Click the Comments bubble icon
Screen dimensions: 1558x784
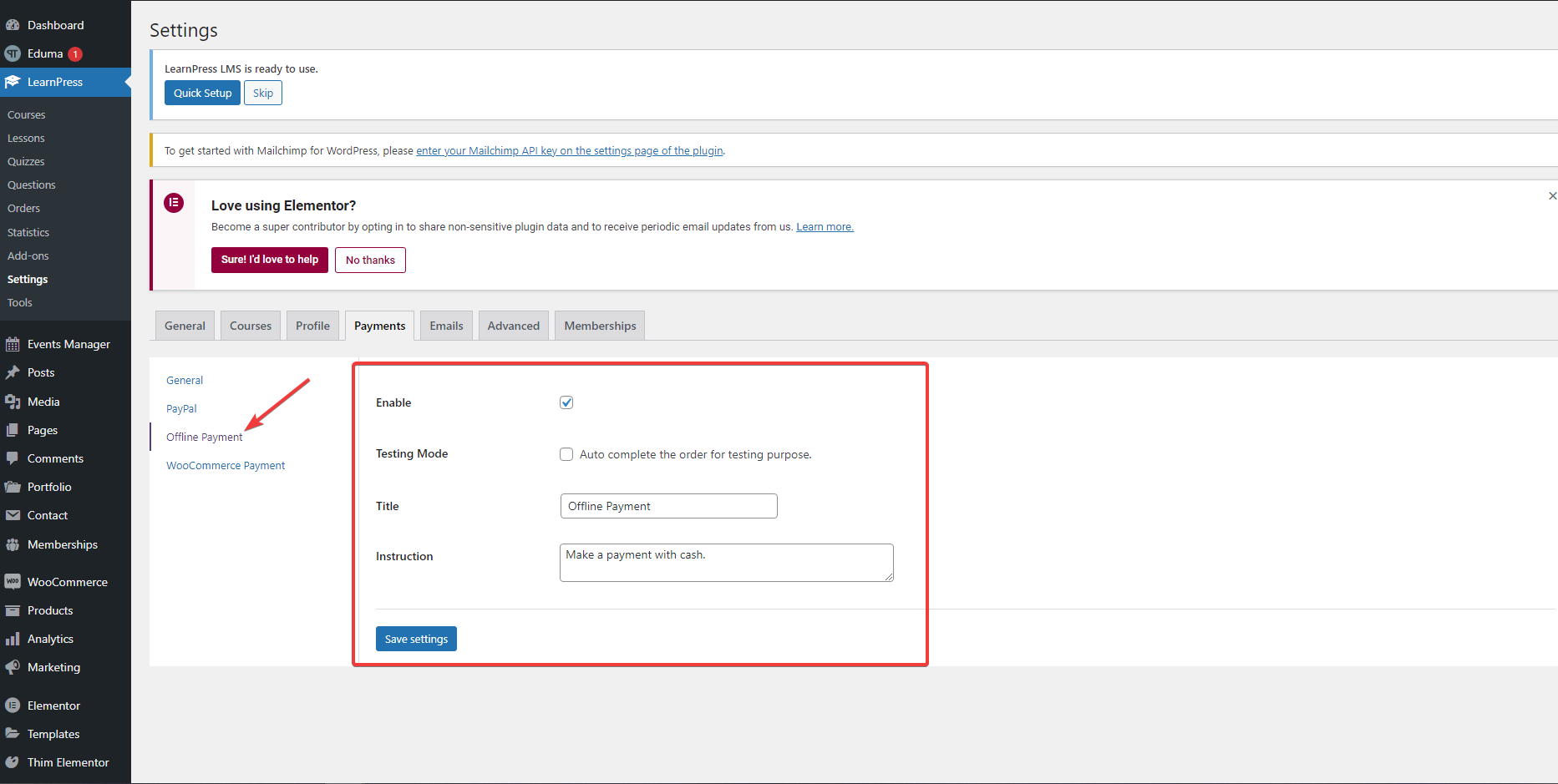point(13,458)
